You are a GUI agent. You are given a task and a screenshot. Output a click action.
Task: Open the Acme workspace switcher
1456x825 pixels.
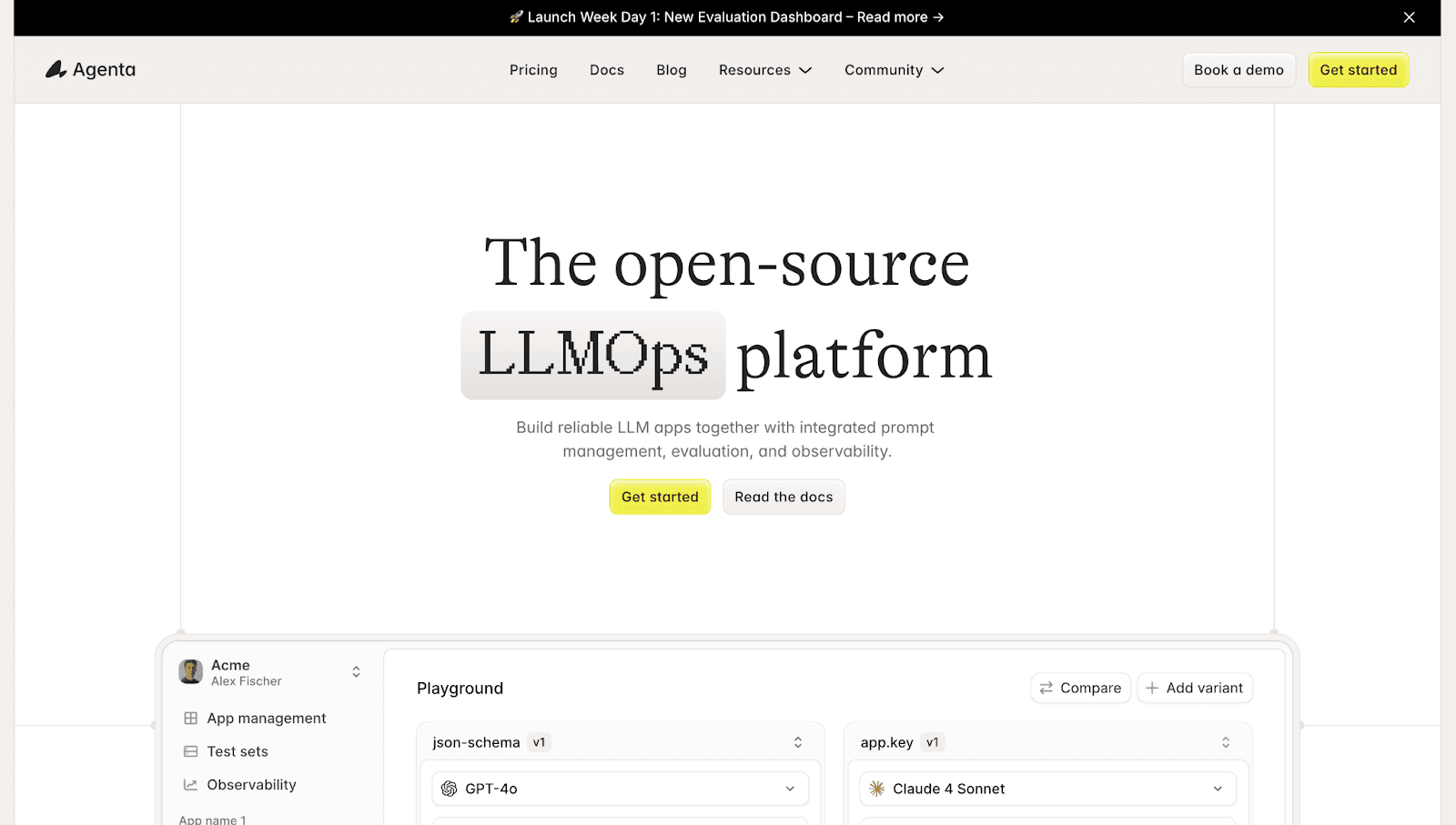(356, 672)
